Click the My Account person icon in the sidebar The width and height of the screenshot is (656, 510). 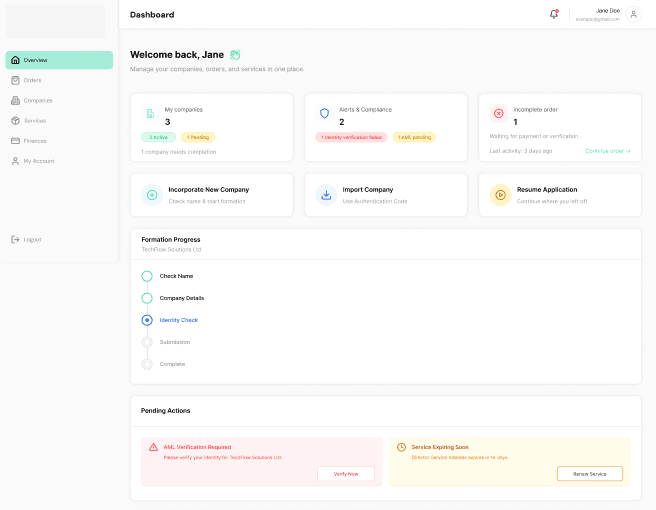pyautogui.click(x=15, y=161)
